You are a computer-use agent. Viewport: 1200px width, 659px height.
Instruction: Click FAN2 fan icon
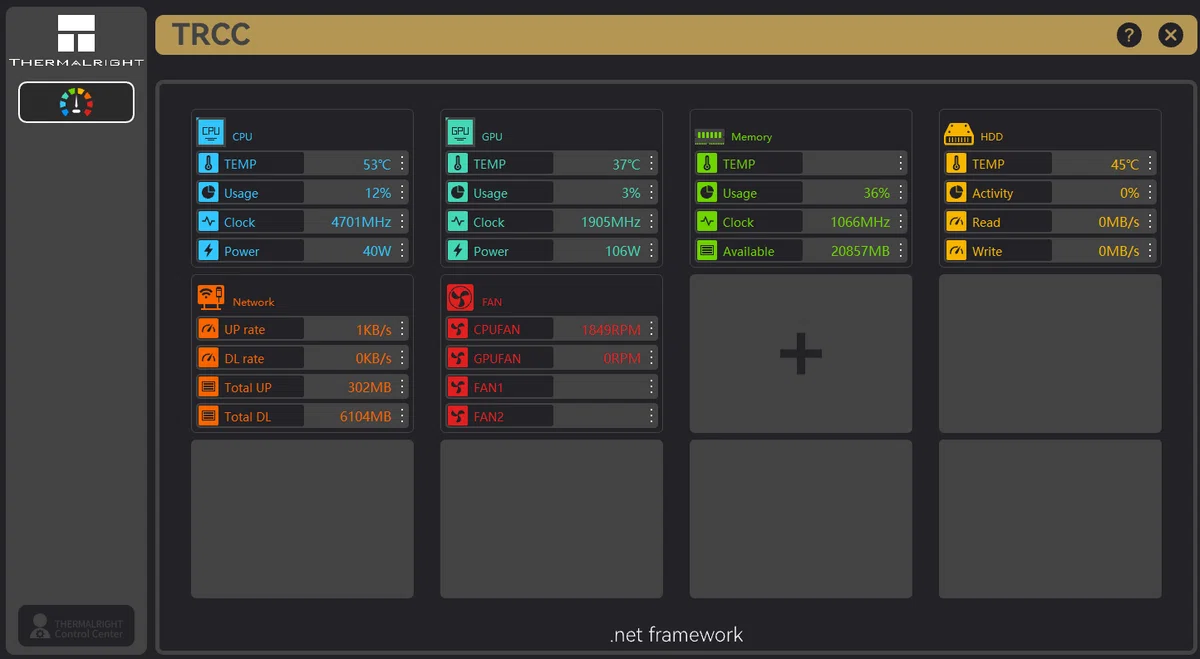pos(458,415)
